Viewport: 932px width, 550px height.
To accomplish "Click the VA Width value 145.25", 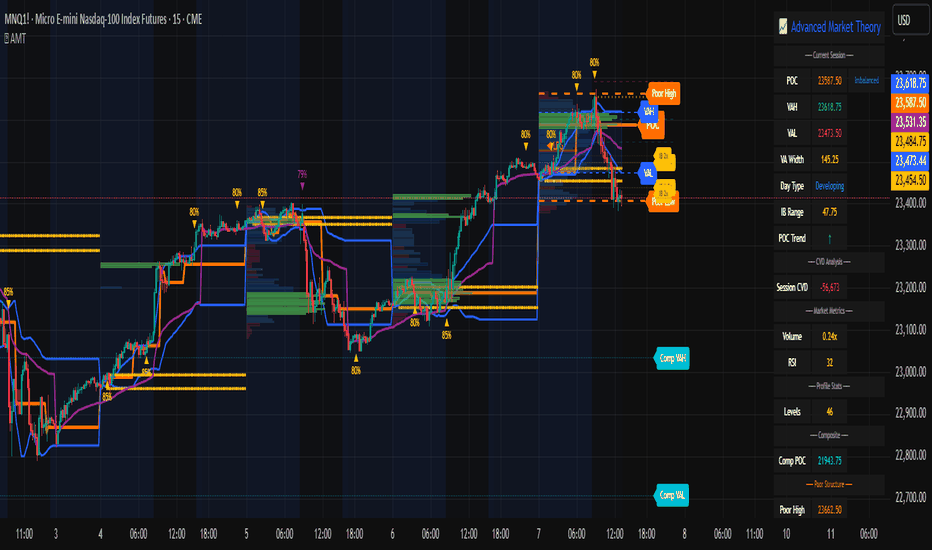I will (829, 159).
